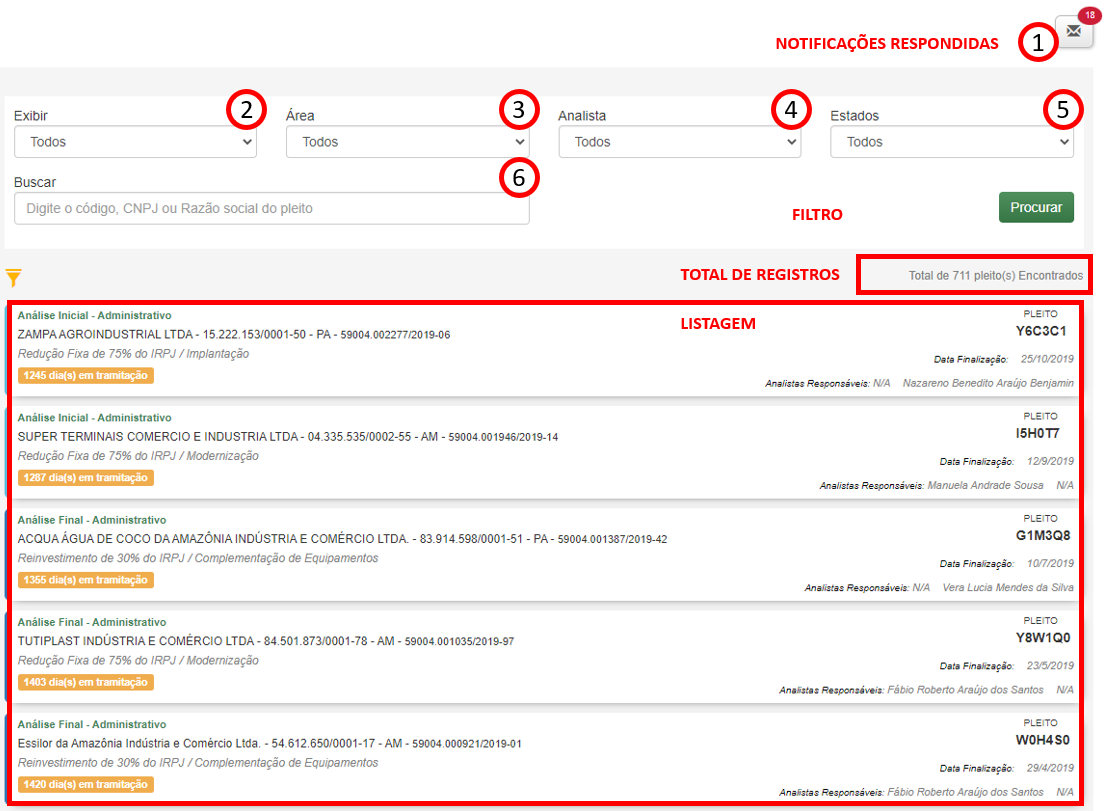Click Análise Inicial - Administrativo label of ZAMPA row
Viewport: 1105px width, 811px height.
[94, 316]
